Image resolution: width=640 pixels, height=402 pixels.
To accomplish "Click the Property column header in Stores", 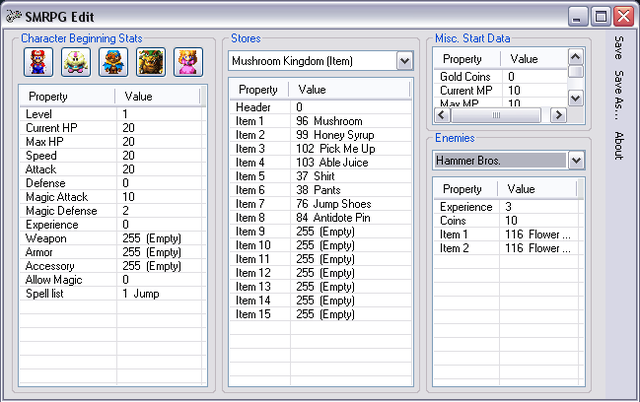I will click(260, 90).
